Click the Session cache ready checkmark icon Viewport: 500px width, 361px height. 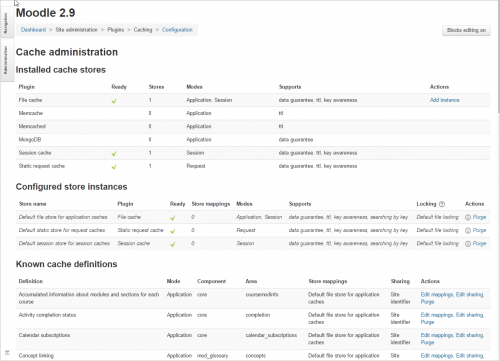pyautogui.click(x=114, y=154)
